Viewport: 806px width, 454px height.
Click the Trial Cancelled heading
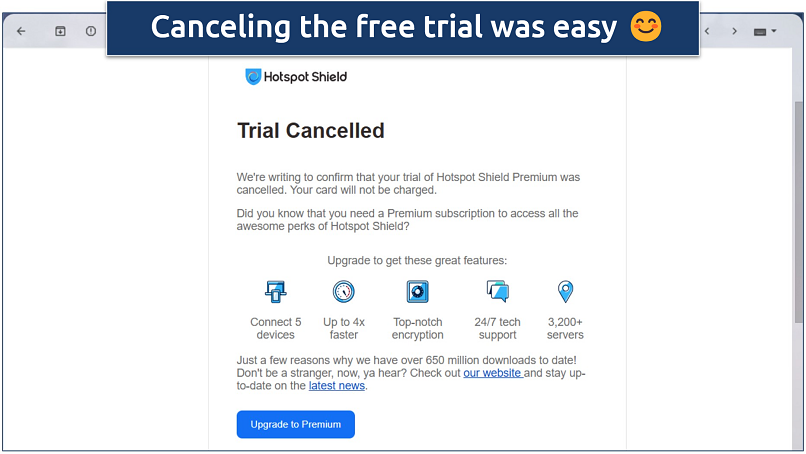pos(310,131)
